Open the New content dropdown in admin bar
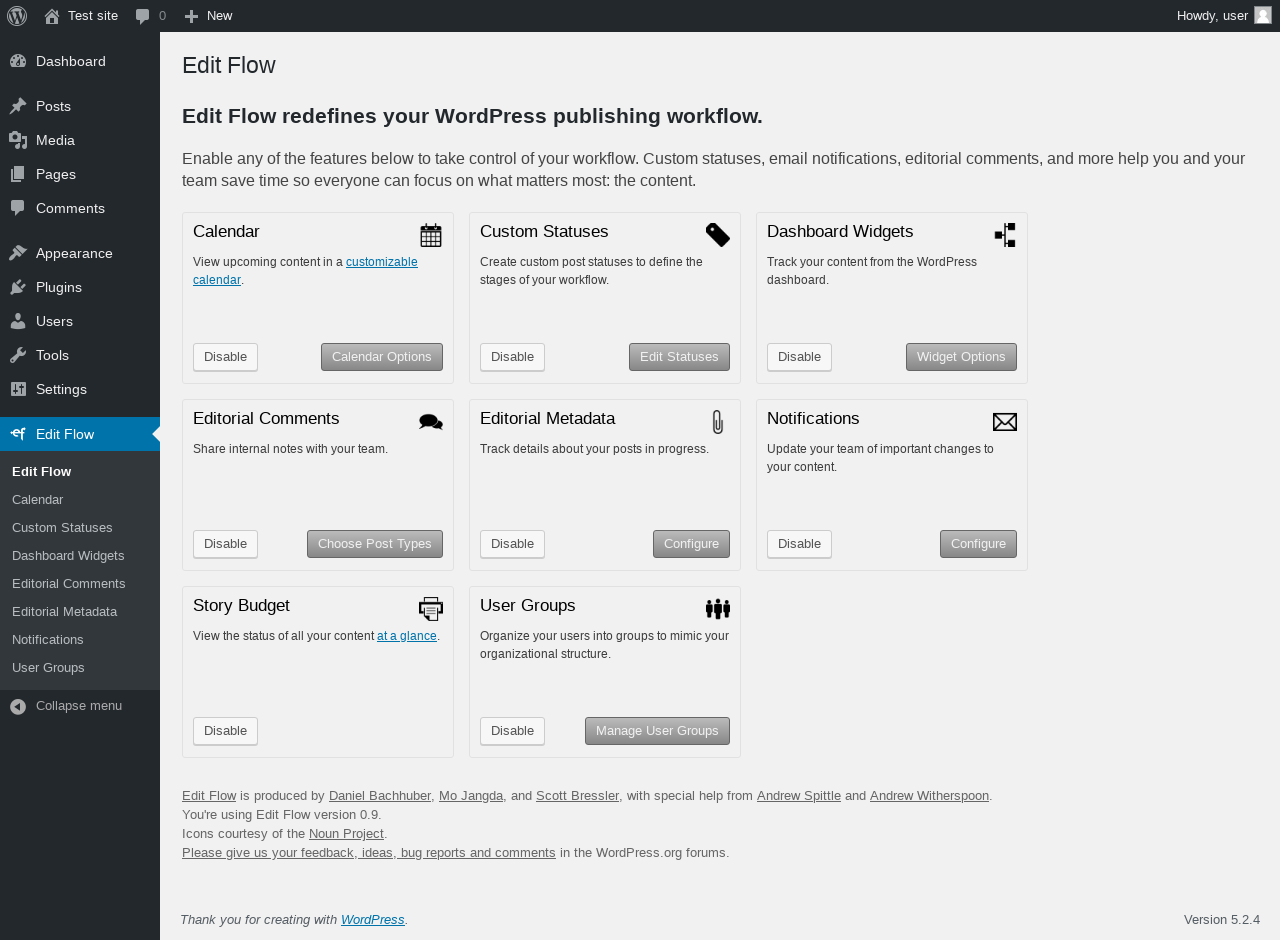 (x=208, y=16)
